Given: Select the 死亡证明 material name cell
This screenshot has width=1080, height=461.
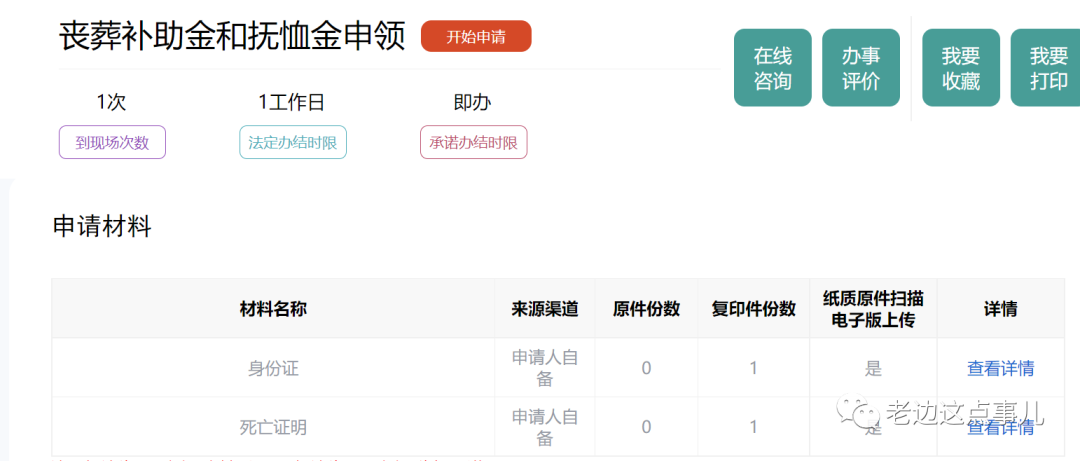Looking at the screenshot, I should (x=273, y=428).
